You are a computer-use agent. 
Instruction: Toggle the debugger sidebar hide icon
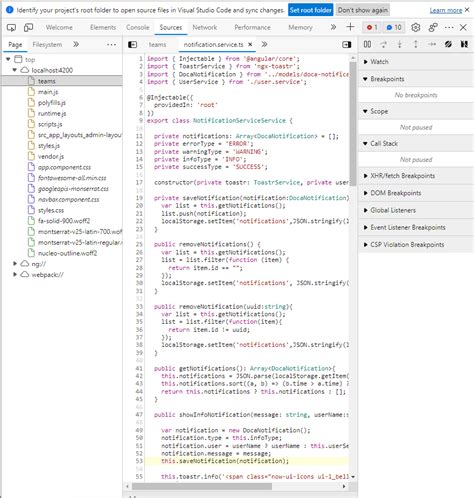(x=347, y=44)
